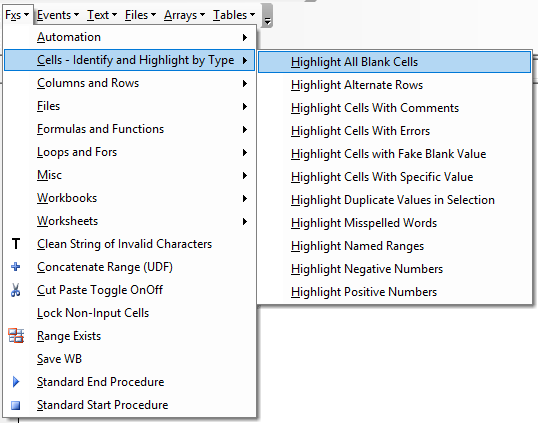Open the Arrays dropdown menu
This screenshot has height=423, width=538.
(x=184, y=15)
